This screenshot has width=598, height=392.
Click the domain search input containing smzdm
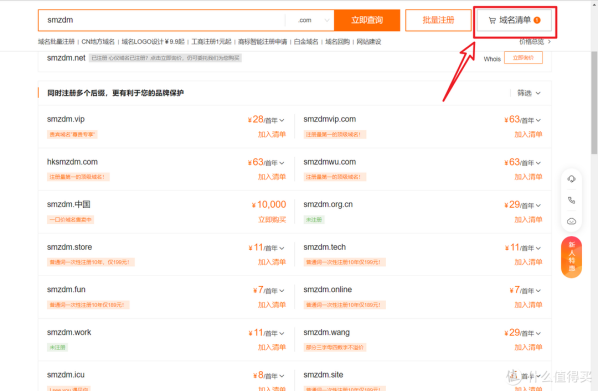click(161, 20)
